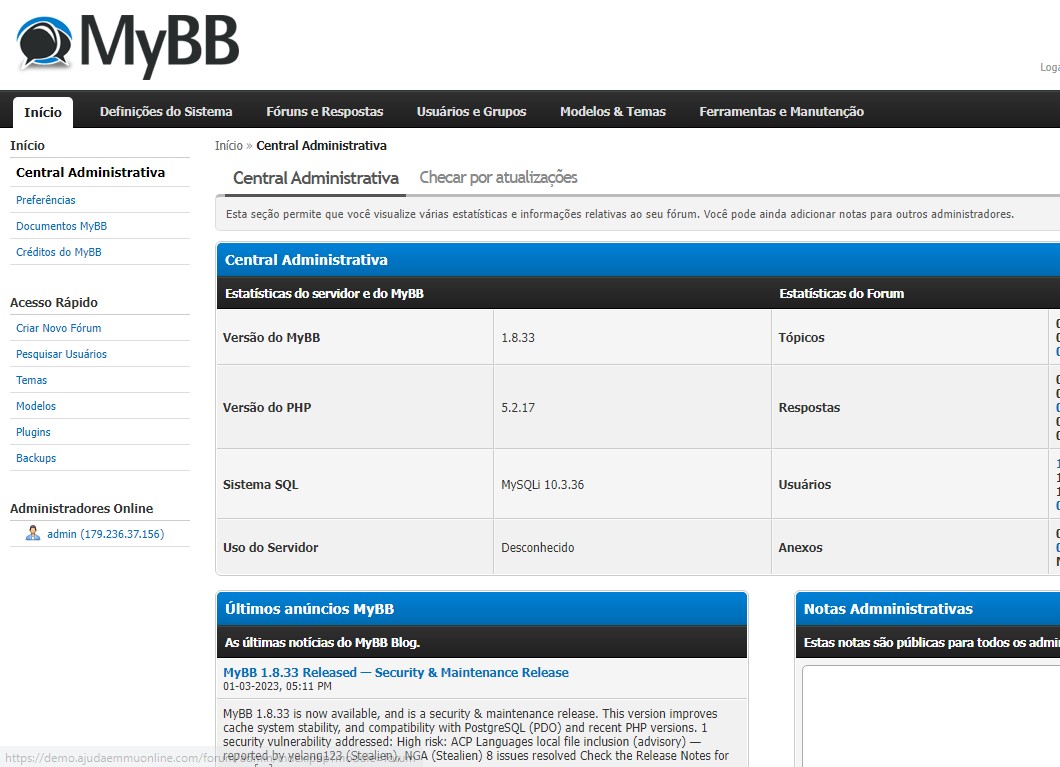Open the MyBB 1.8.33 Released announcement
The height and width of the screenshot is (767, 1060).
coord(395,672)
